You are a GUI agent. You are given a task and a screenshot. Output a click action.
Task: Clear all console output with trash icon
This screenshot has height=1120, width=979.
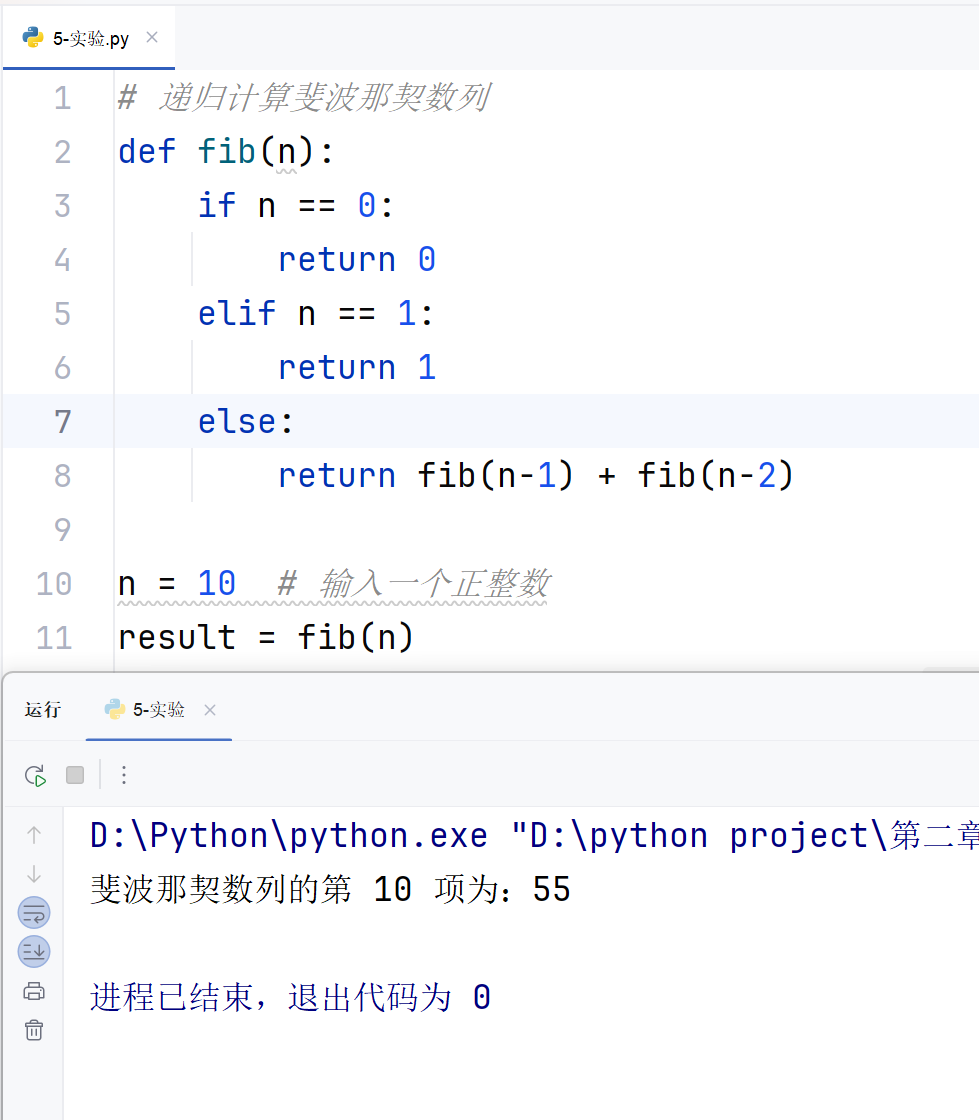tap(34, 1030)
